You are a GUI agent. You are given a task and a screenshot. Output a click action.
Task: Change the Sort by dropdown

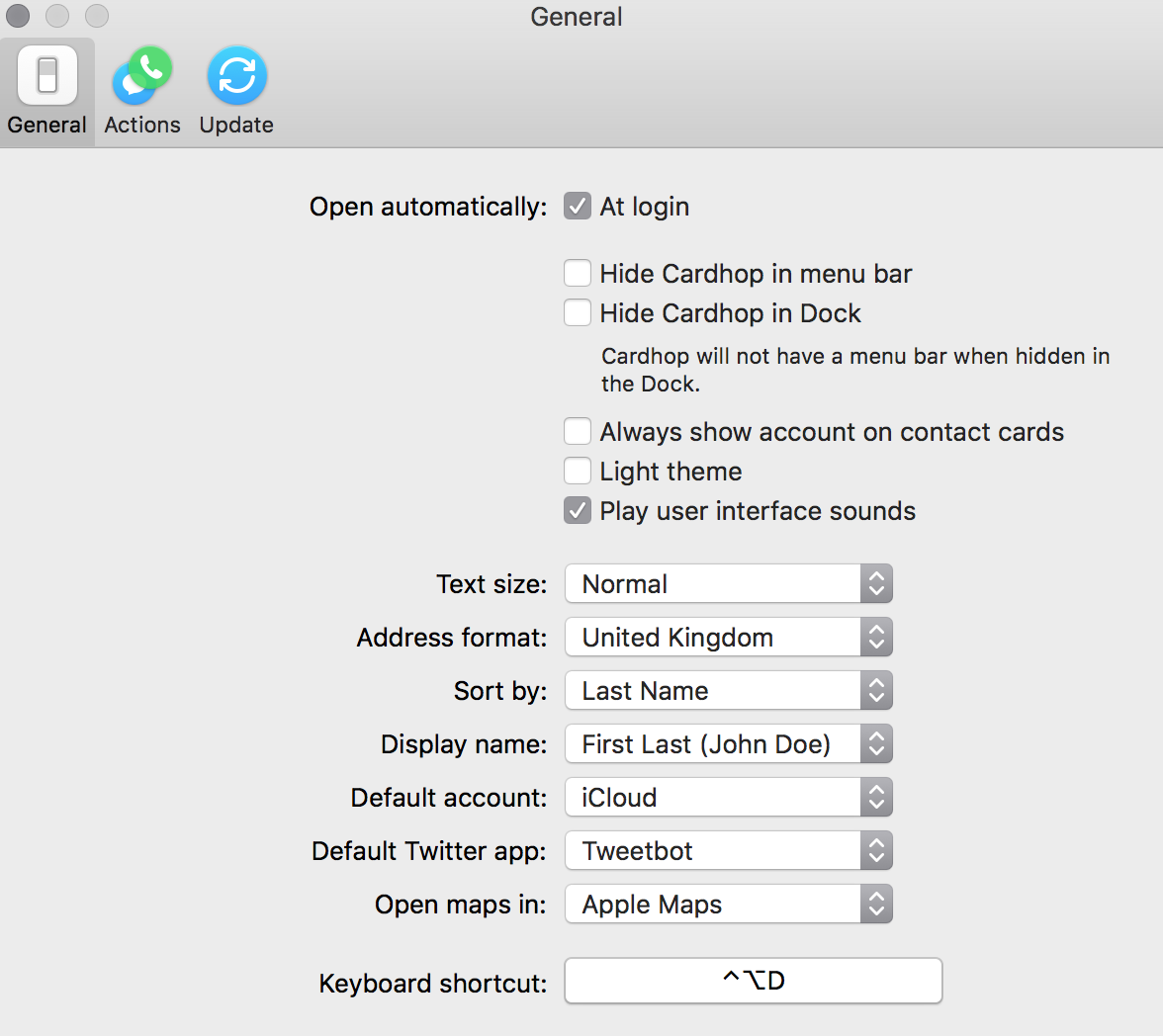click(728, 690)
